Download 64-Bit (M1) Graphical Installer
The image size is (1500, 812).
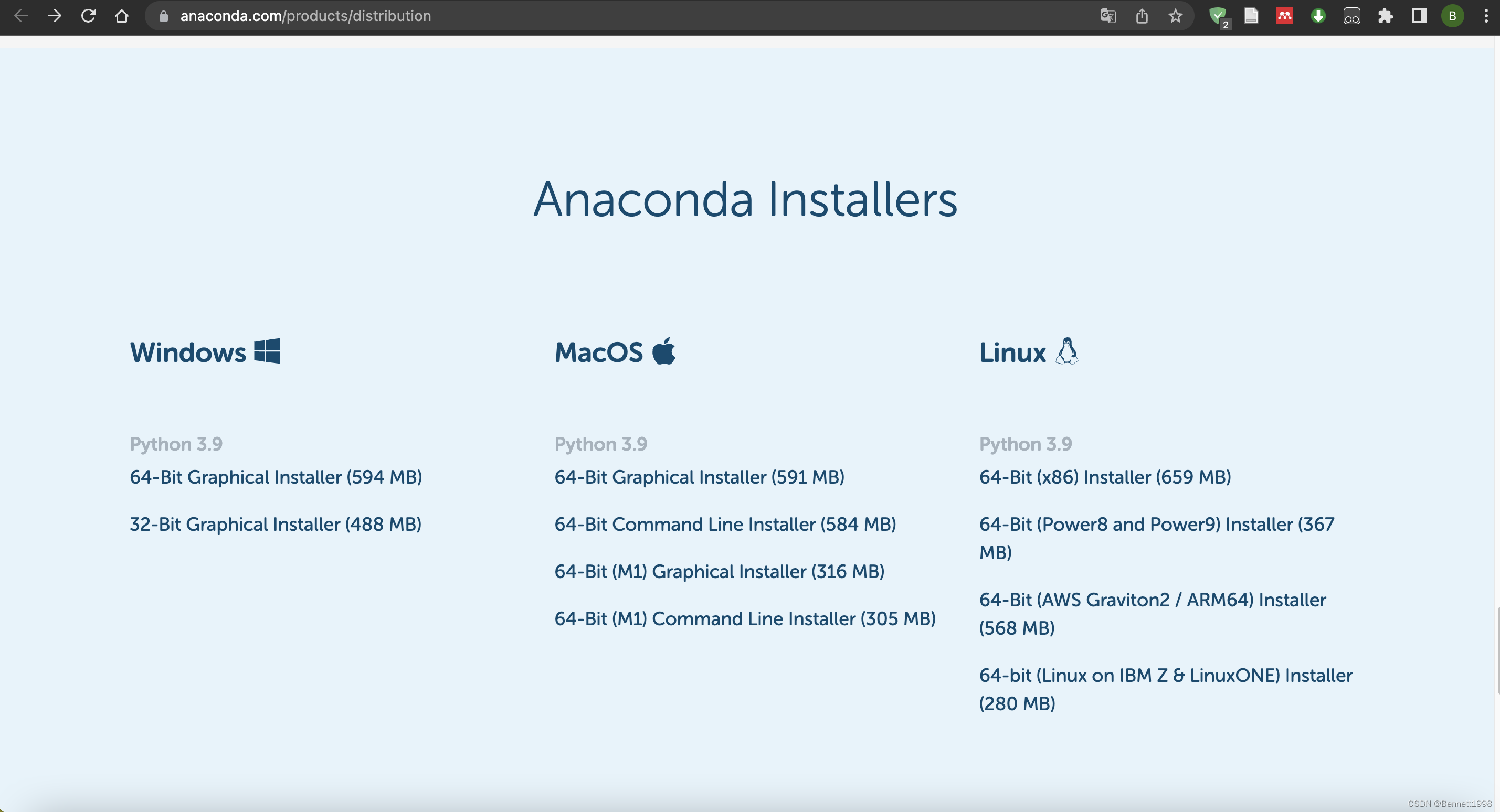point(719,572)
